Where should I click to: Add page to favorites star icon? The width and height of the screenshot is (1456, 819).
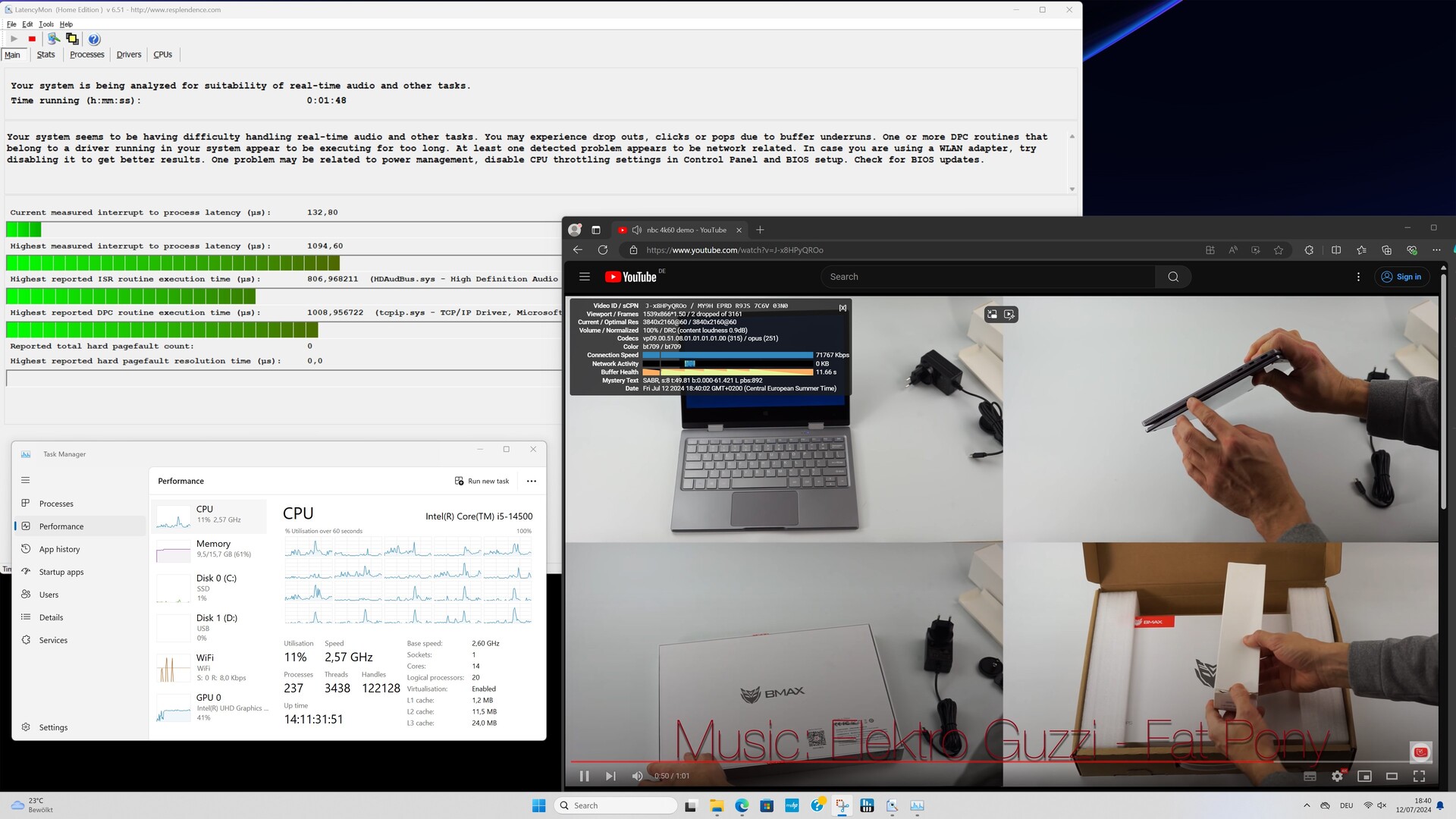(x=1279, y=250)
